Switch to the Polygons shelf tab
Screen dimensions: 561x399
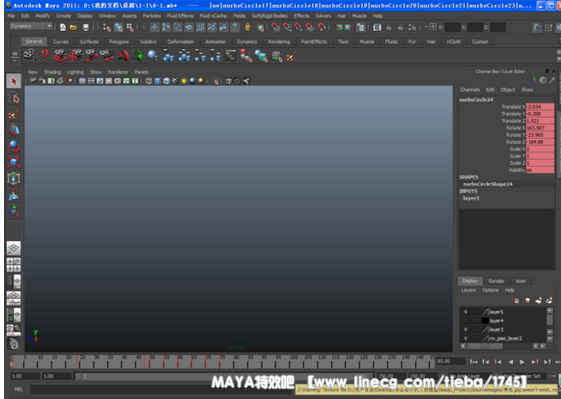[x=119, y=42]
